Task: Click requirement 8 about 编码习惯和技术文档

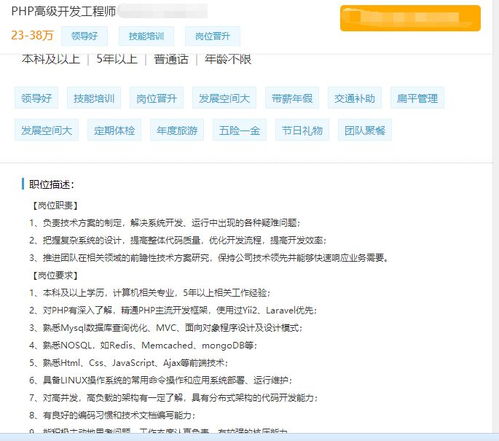Action: (x=112, y=415)
